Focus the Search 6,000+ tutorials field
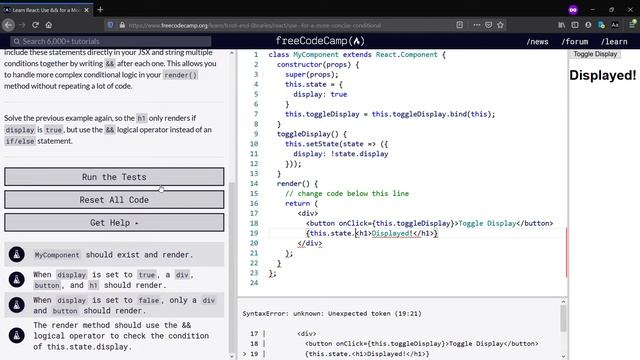This screenshot has height=360, width=640. pyautogui.click(x=111, y=41)
